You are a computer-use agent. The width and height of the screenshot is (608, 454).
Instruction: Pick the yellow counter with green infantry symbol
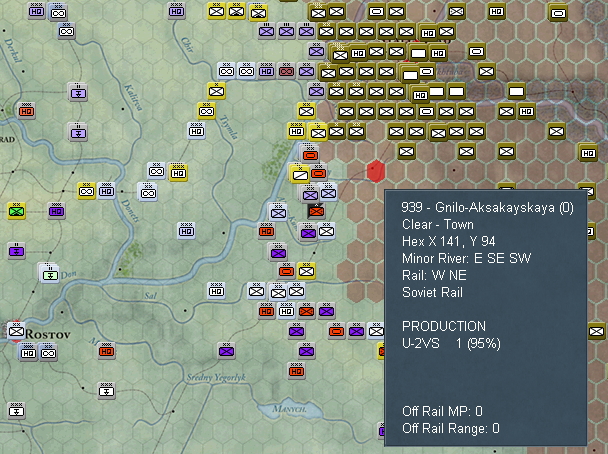(16, 211)
